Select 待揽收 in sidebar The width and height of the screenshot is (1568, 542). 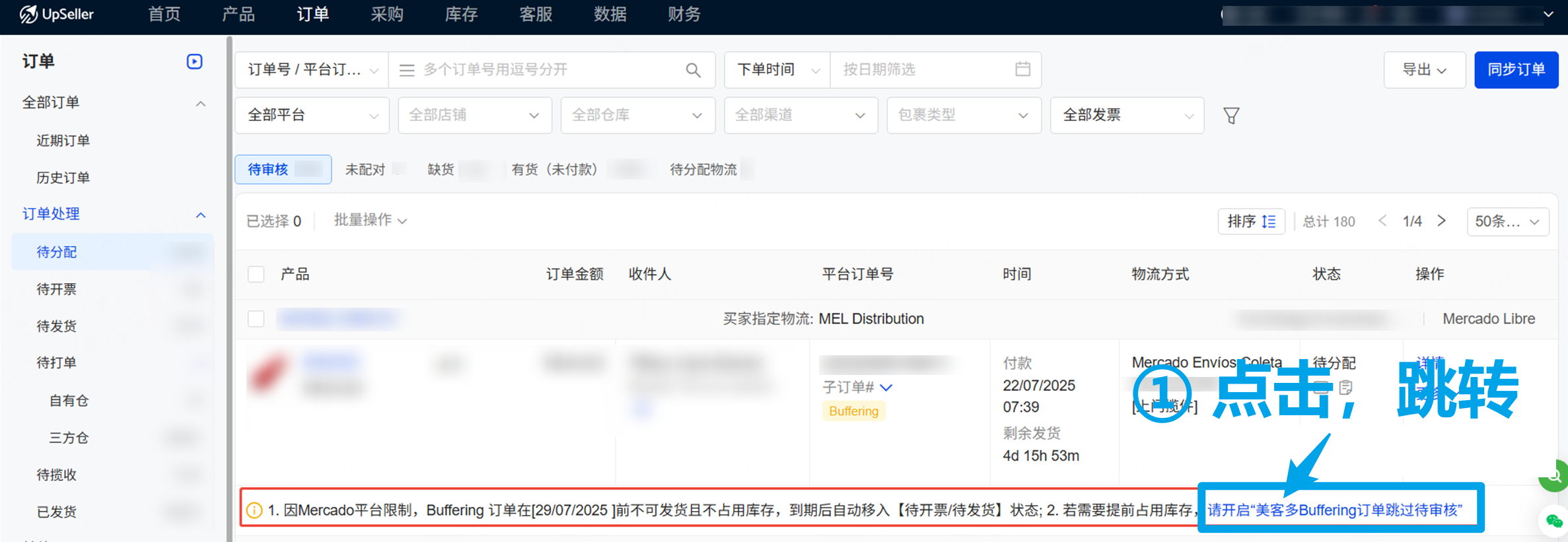[x=57, y=475]
